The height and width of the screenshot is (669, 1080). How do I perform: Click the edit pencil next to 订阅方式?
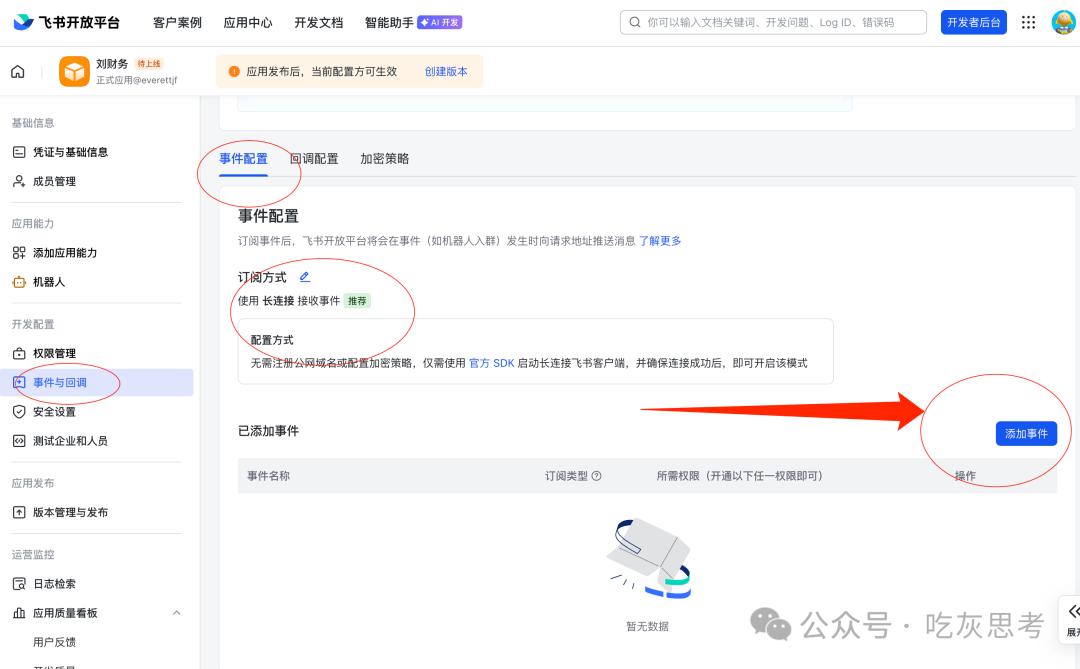coord(304,276)
